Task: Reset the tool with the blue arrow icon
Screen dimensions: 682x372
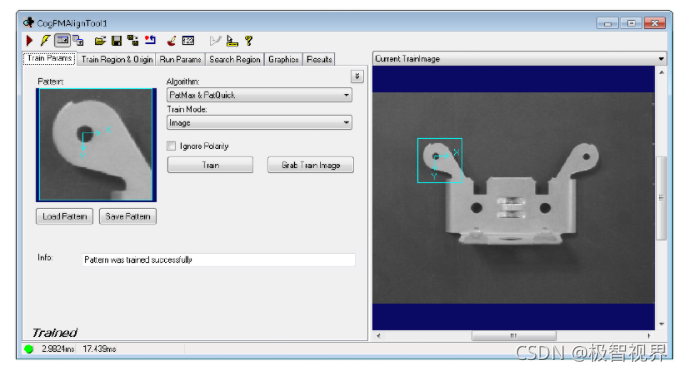Action: pyautogui.click(x=150, y=40)
